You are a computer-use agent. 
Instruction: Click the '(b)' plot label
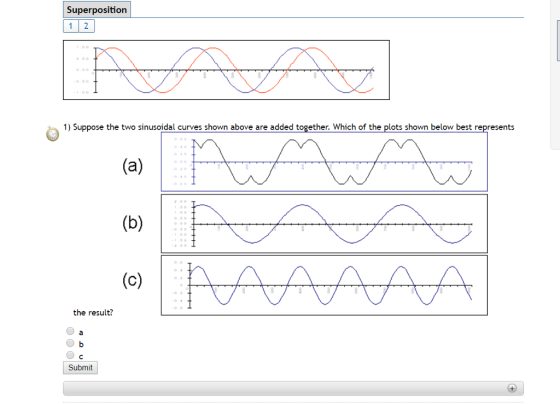[132, 223]
